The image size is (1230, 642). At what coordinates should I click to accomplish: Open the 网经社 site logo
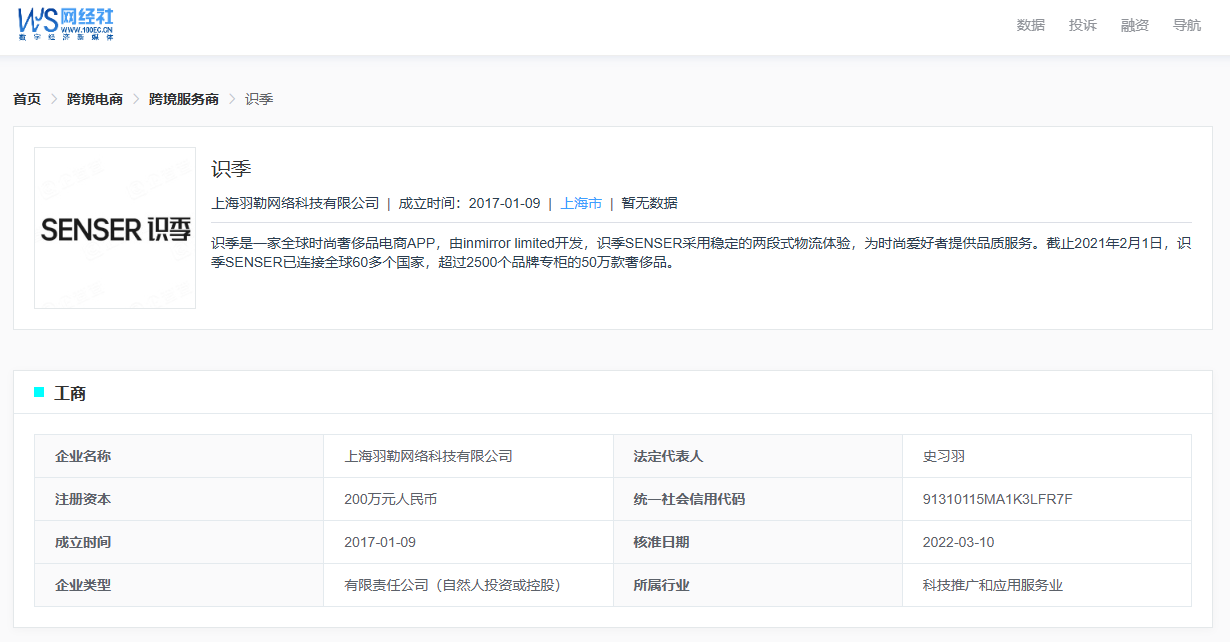click(x=66, y=23)
